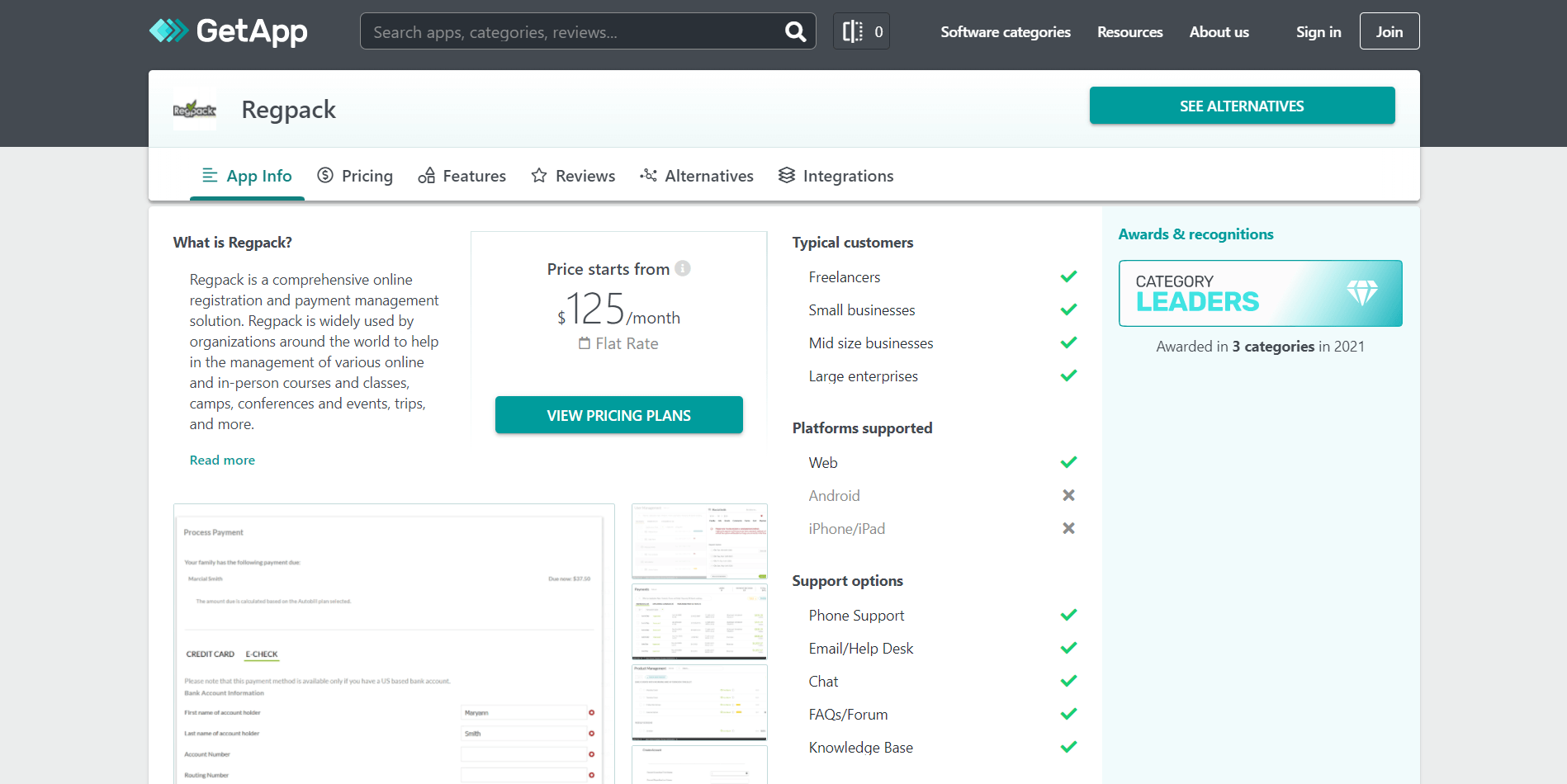Open the Pricing tab
Screen dimensions: 1567x784
coord(355,176)
